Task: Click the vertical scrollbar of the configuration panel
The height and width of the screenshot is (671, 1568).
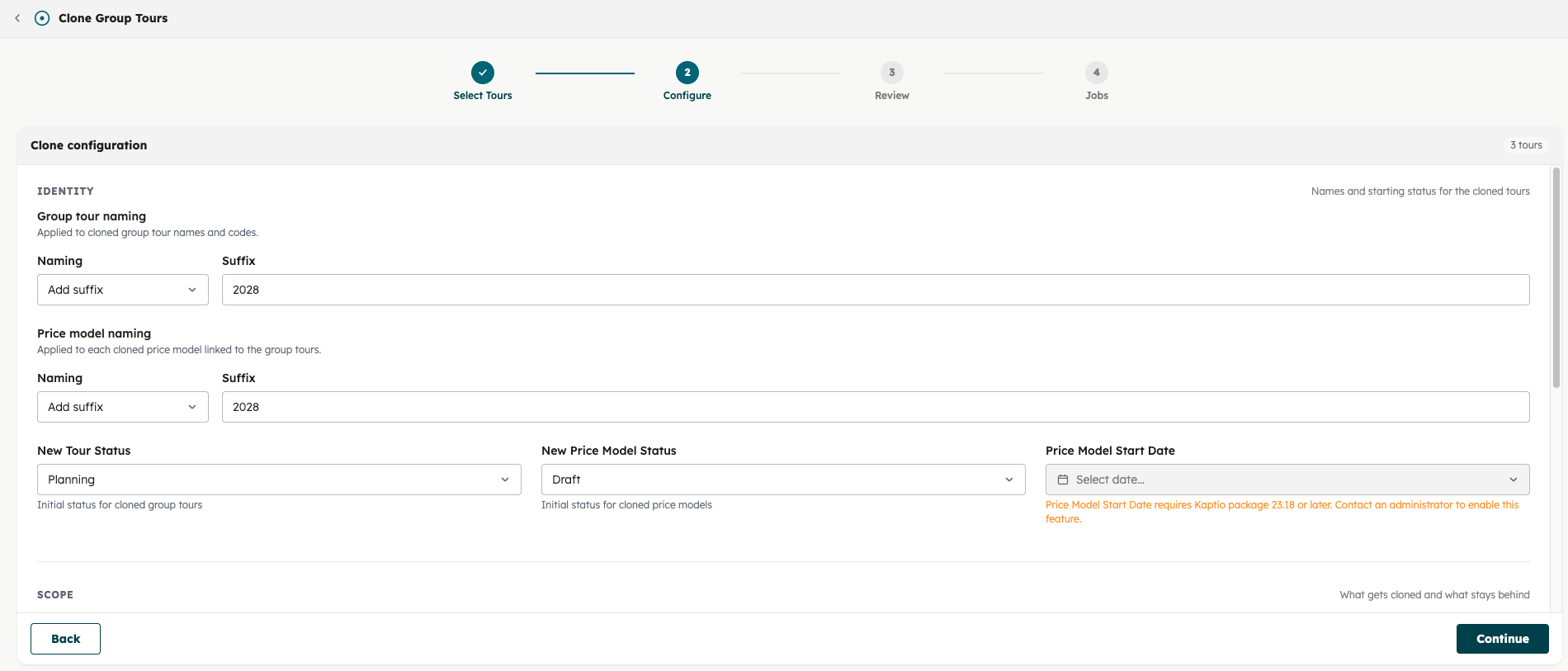Action: (1556, 278)
